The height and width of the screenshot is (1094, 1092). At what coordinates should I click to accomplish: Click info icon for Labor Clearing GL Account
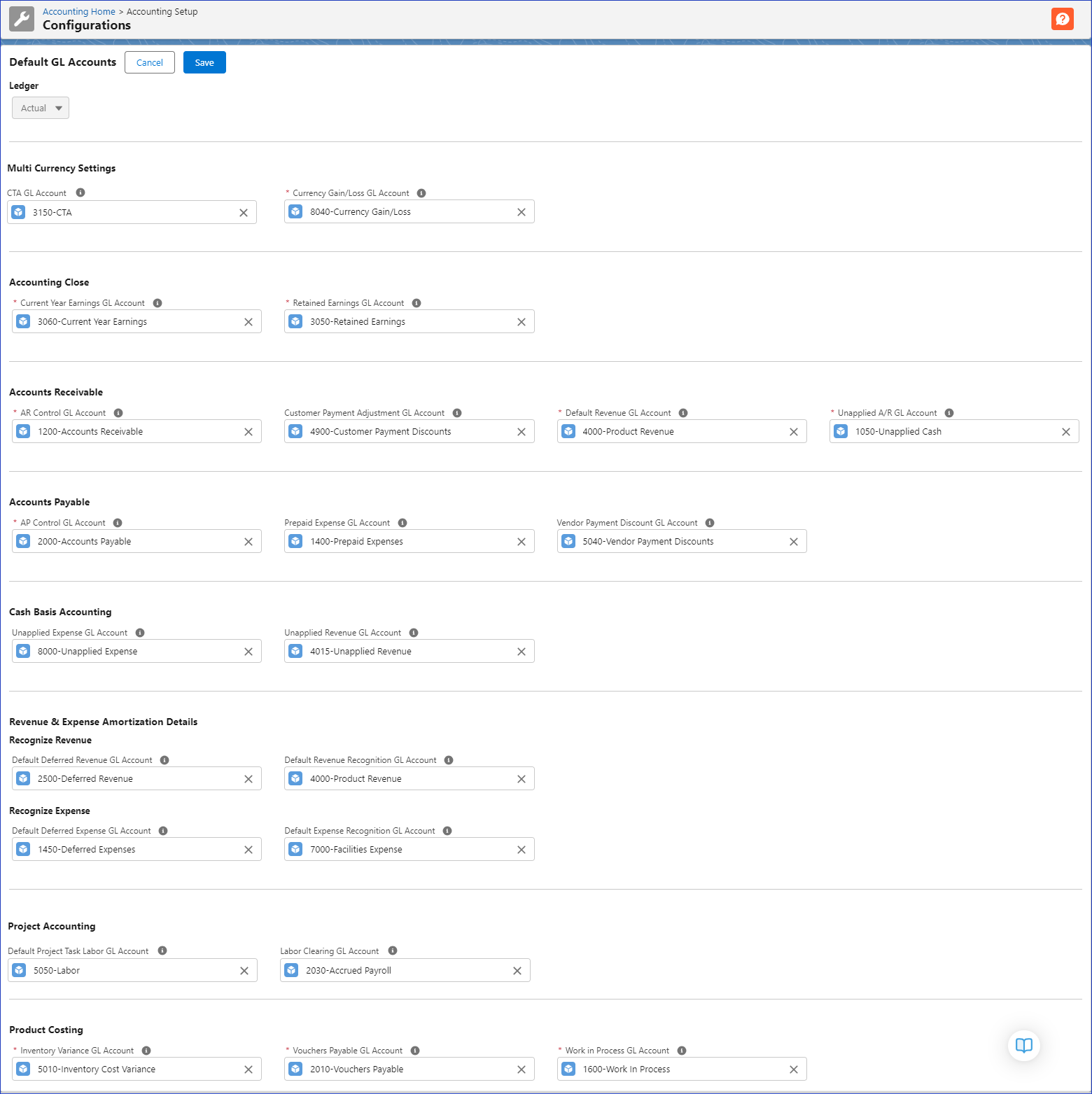[393, 951]
